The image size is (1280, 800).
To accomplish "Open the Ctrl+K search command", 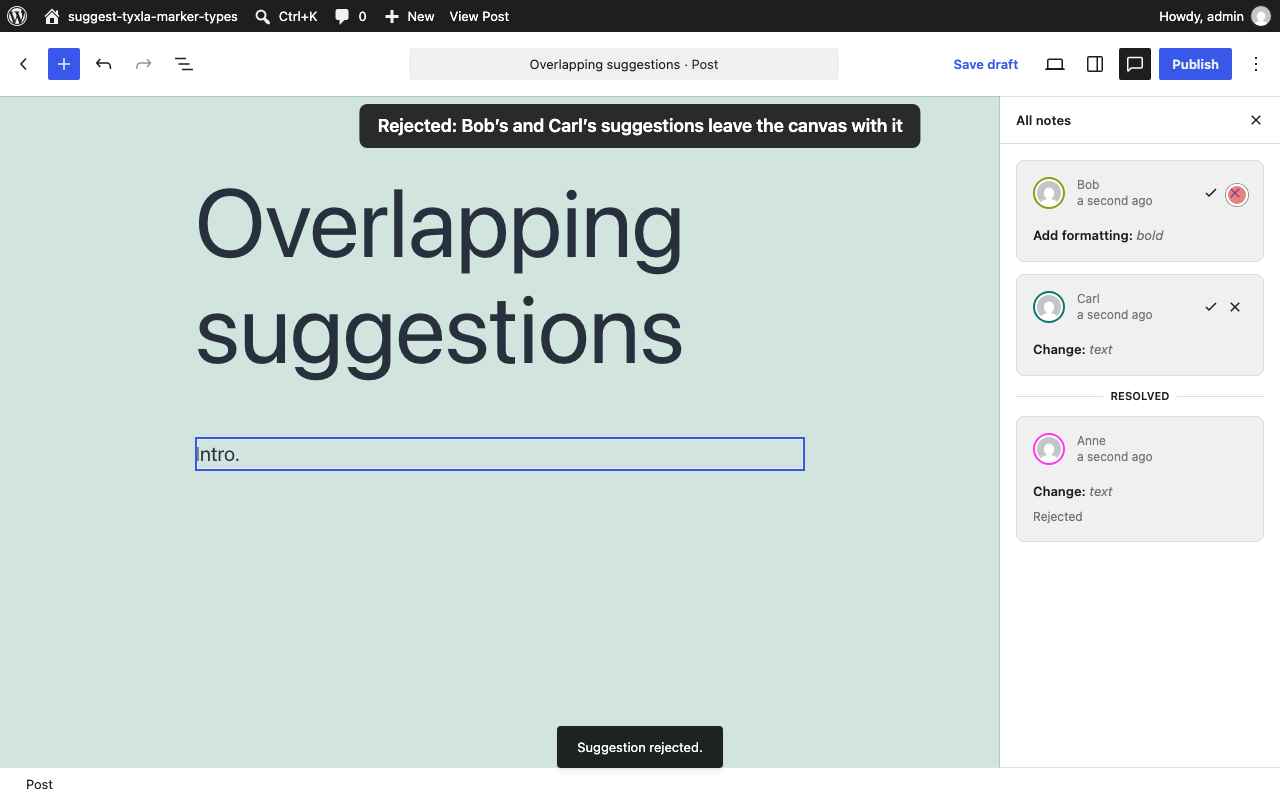I will (x=286, y=16).
